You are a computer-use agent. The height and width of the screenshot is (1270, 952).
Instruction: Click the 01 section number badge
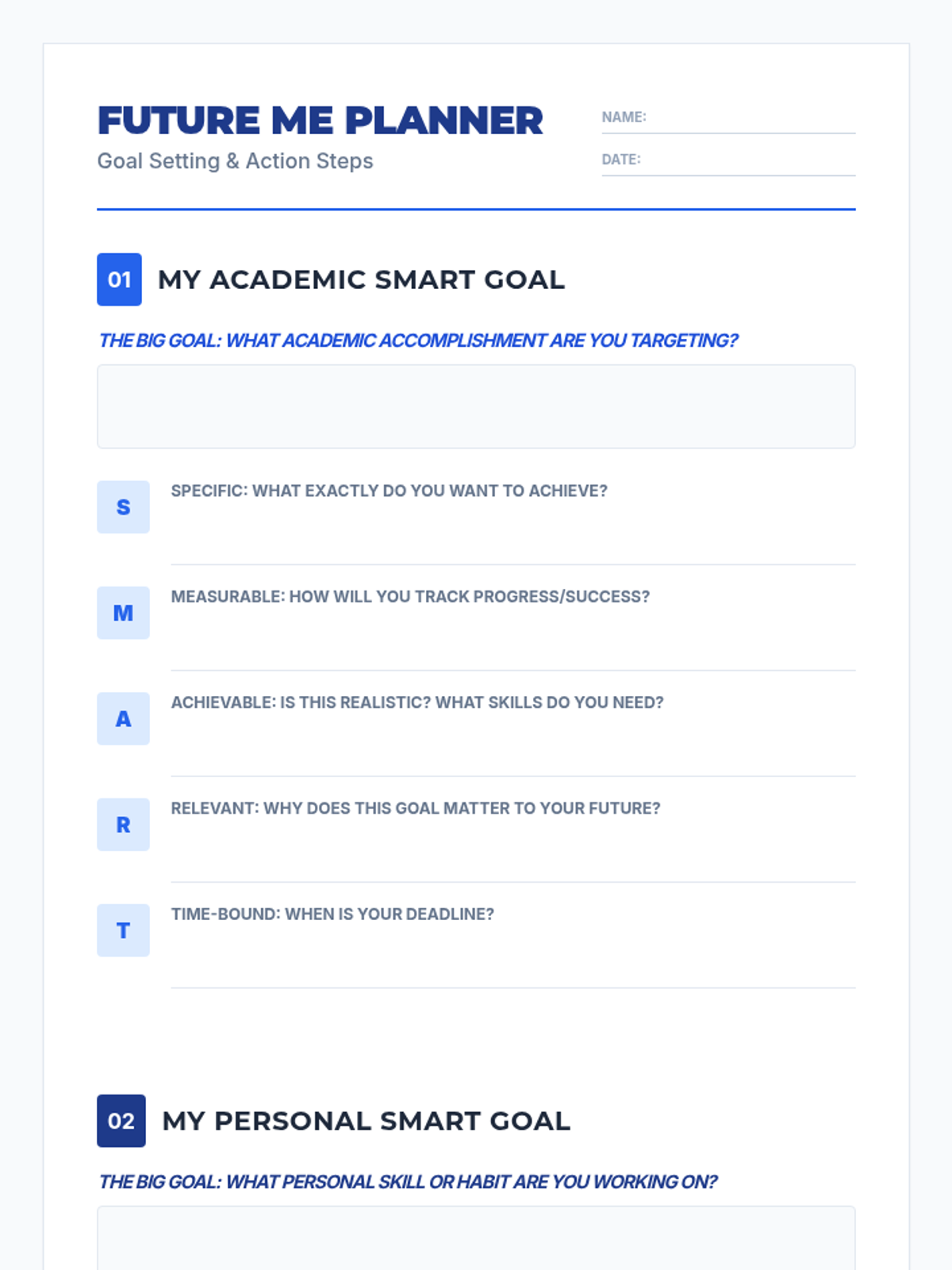click(119, 279)
